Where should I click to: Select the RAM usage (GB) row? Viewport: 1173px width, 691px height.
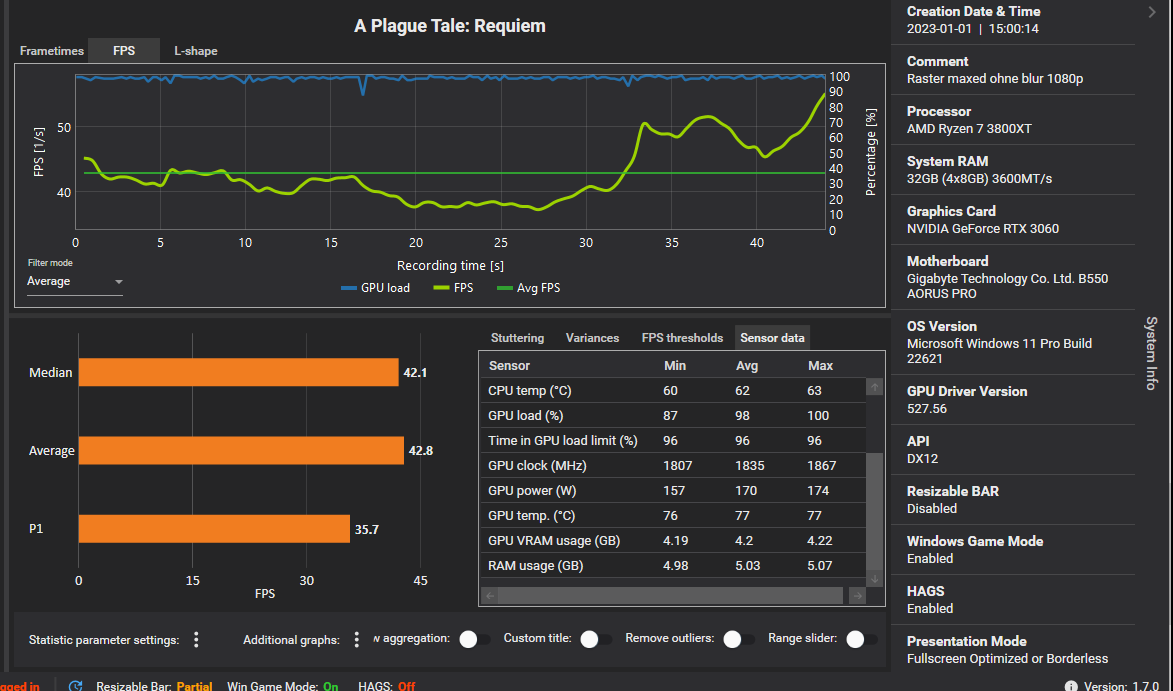pyautogui.click(x=673, y=565)
